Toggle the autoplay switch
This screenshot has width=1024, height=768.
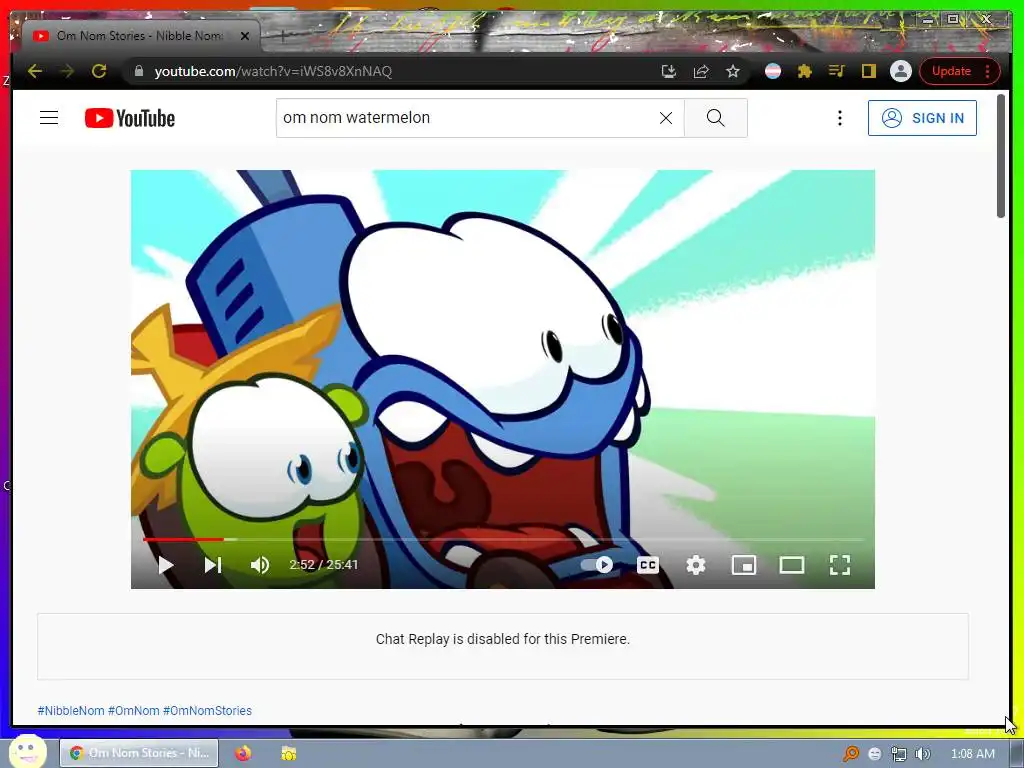coord(597,565)
